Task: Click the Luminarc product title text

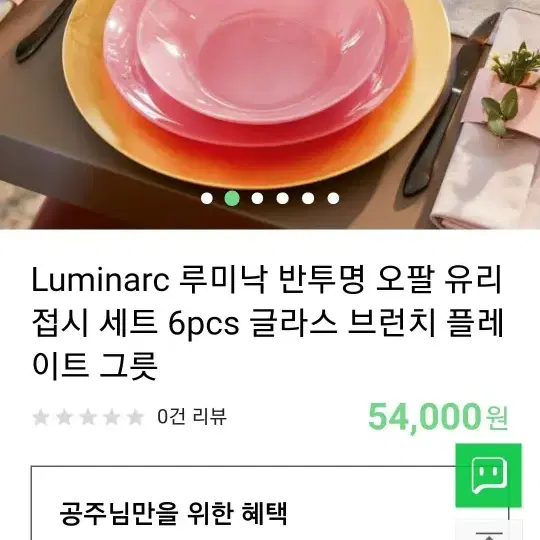Action: point(267,323)
